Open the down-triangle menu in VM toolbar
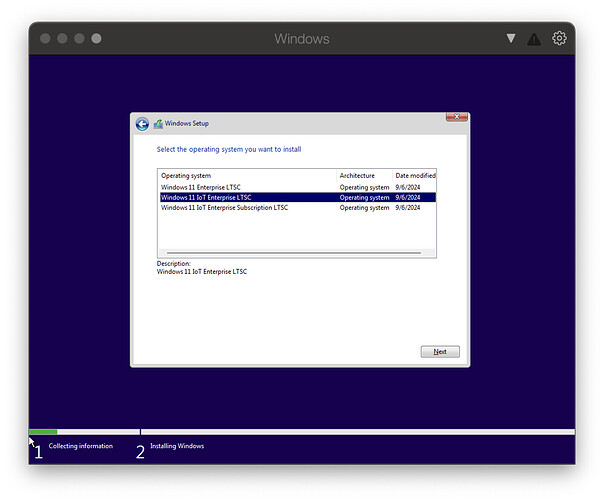The image size is (604, 500). pyautogui.click(x=511, y=39)
